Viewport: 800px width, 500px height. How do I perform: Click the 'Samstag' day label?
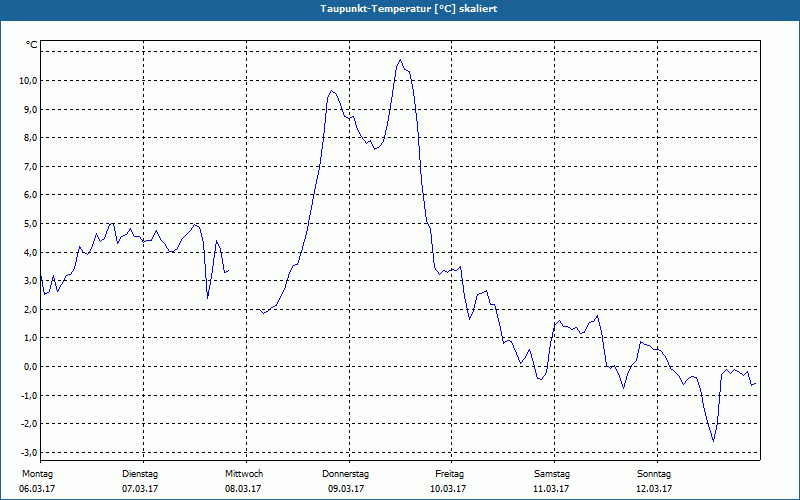coord(552,474)
